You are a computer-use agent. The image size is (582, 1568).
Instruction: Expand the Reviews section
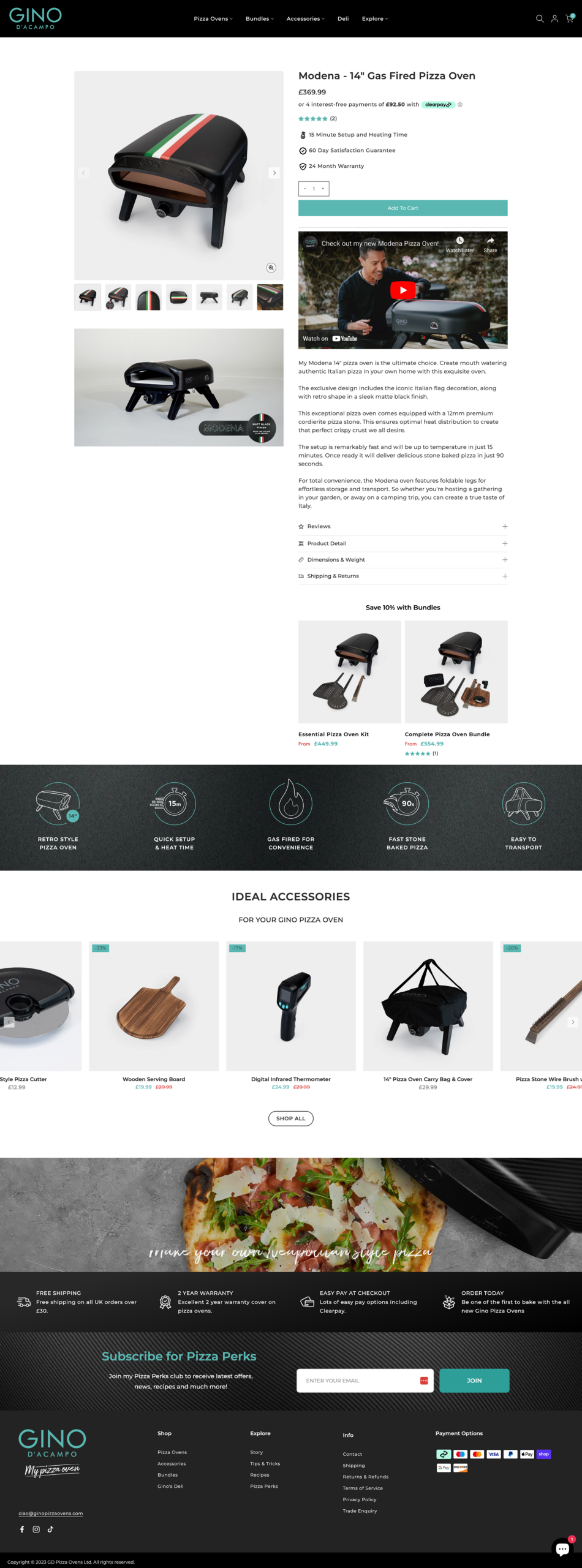click(x=402, y=527)
